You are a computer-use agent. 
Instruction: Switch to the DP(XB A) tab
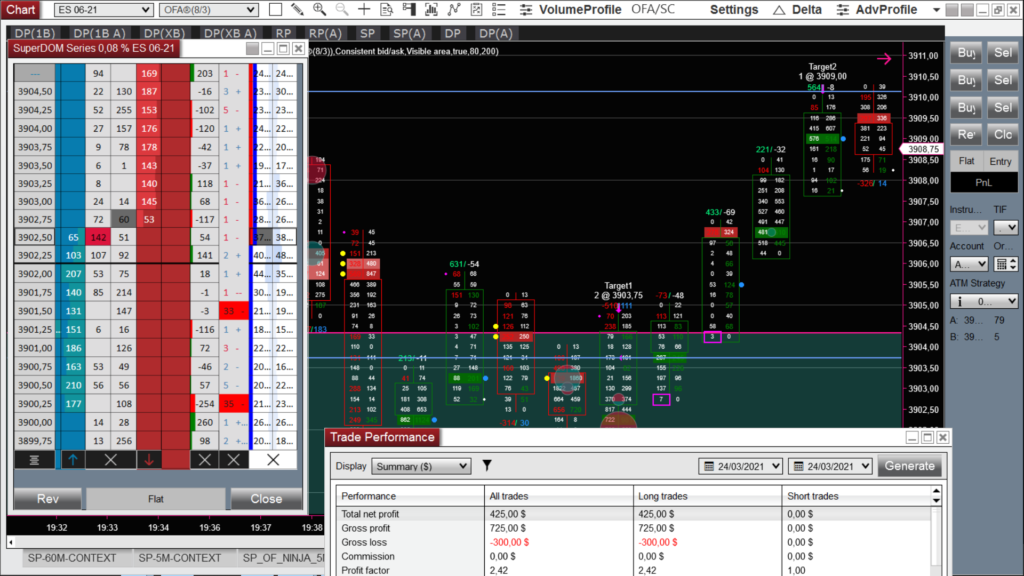click(230, 33)
